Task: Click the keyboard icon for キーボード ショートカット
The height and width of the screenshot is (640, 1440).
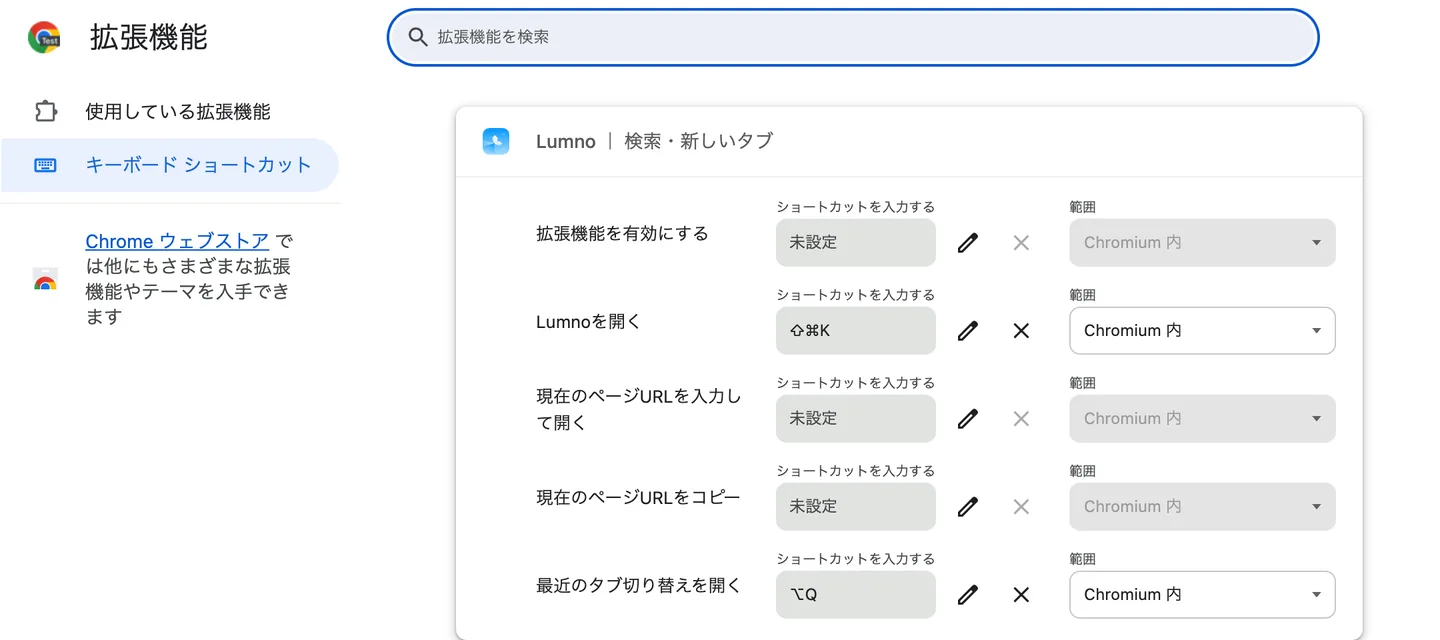Action: 45,165
